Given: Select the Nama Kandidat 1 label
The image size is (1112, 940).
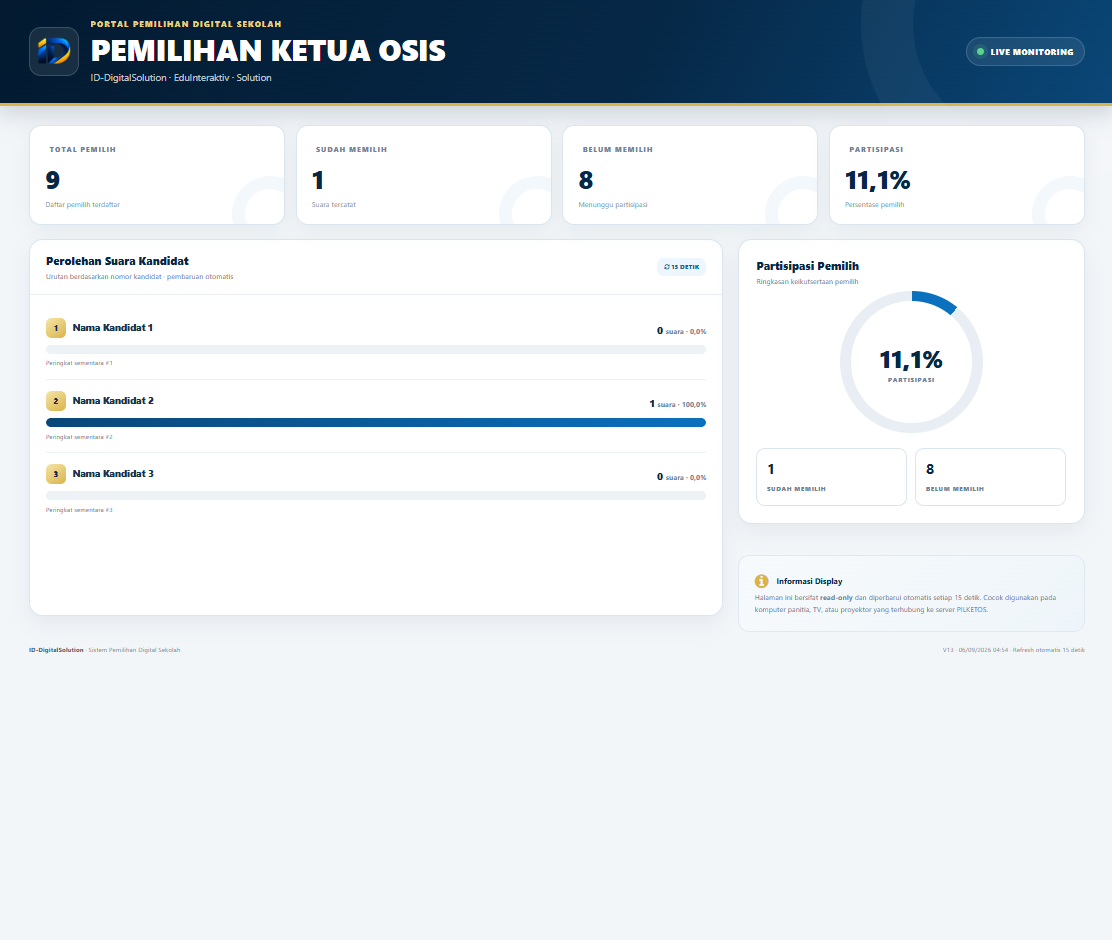Looking at the screenshot, I should (113, 328).
